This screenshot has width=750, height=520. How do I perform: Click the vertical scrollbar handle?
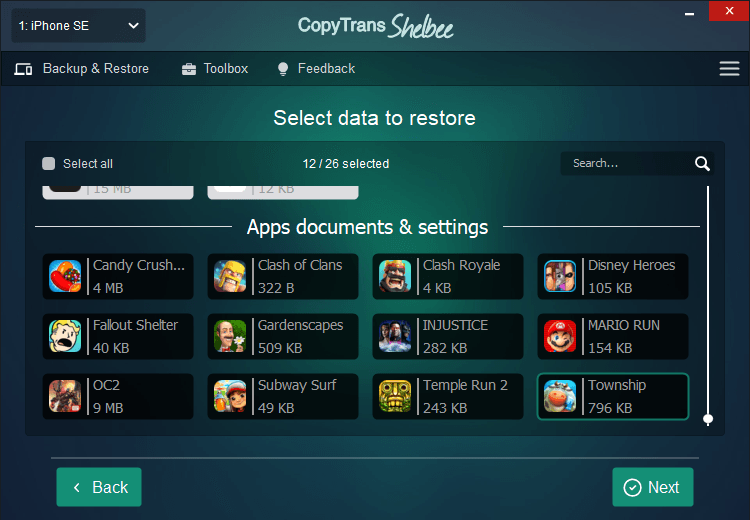click(x=708, y=420)
